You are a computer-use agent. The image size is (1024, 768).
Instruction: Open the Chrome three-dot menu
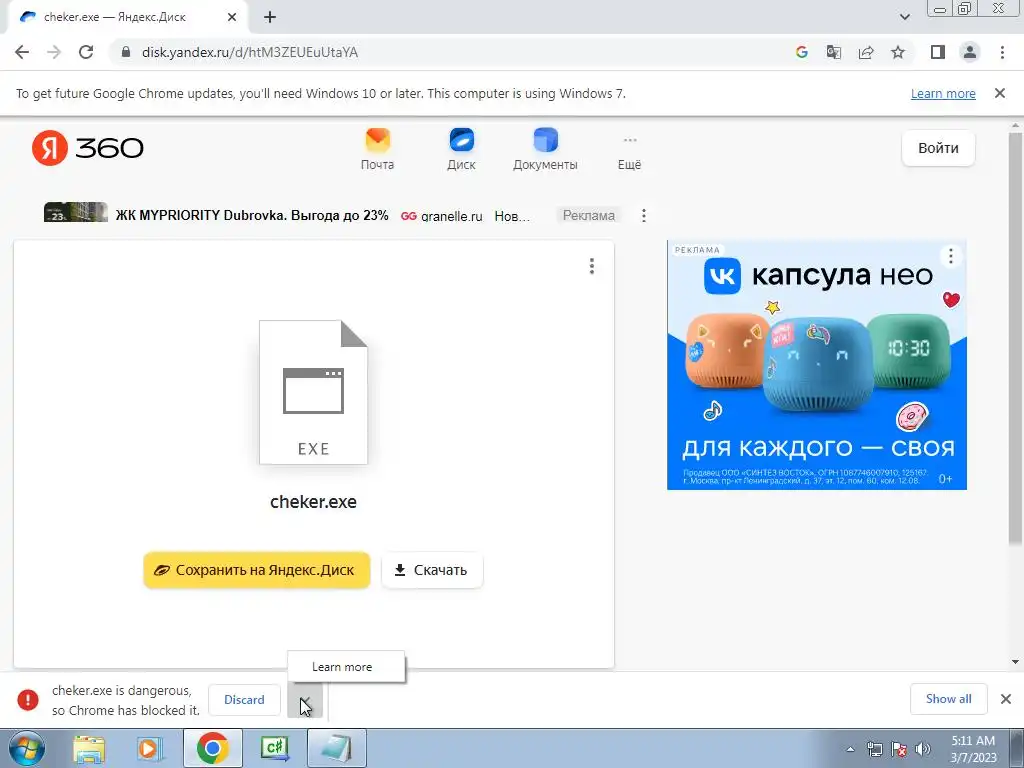(x=1002, y=52)
